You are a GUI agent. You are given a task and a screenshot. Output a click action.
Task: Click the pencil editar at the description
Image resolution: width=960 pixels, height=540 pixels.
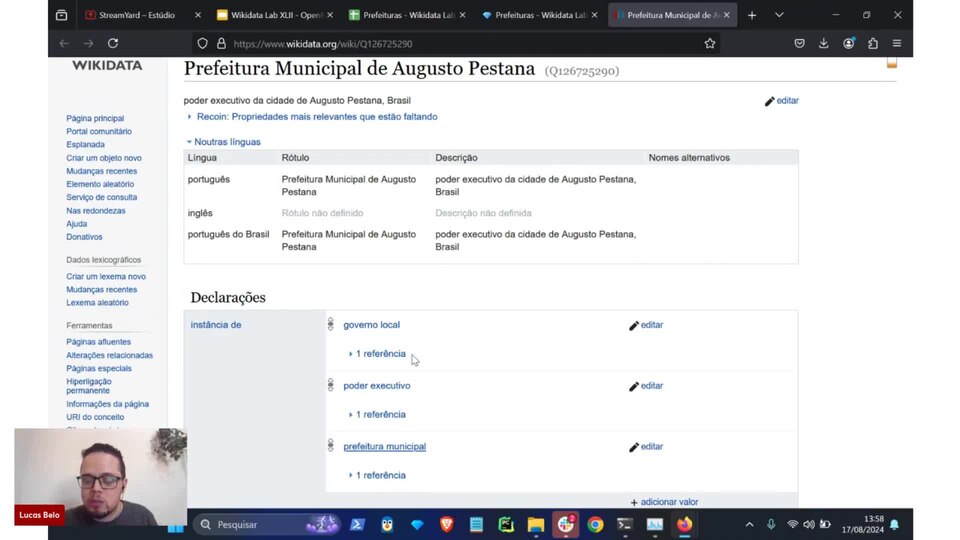click(782, 100)
